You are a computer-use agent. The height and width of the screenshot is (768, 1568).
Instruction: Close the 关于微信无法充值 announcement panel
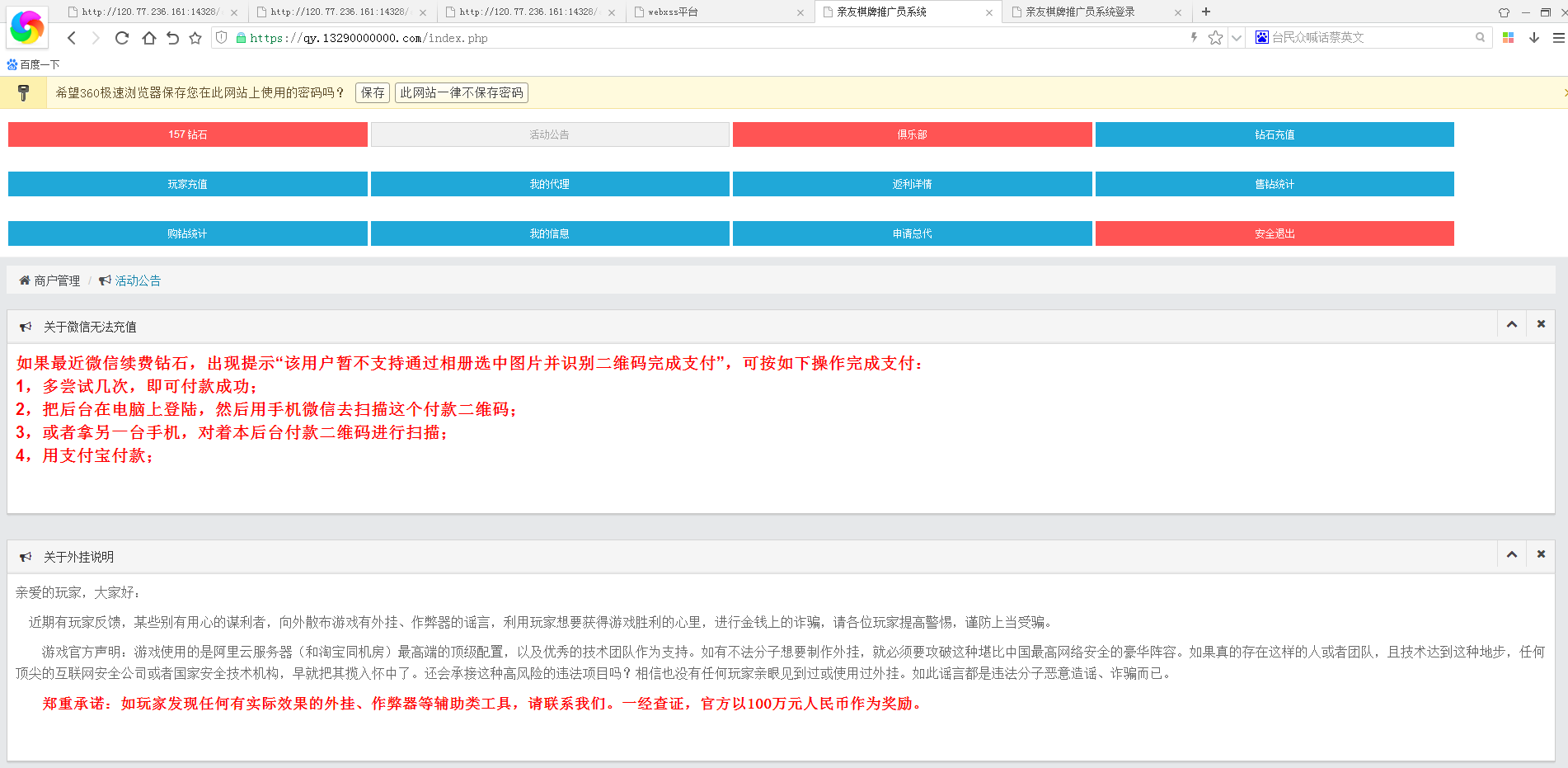1541,324
